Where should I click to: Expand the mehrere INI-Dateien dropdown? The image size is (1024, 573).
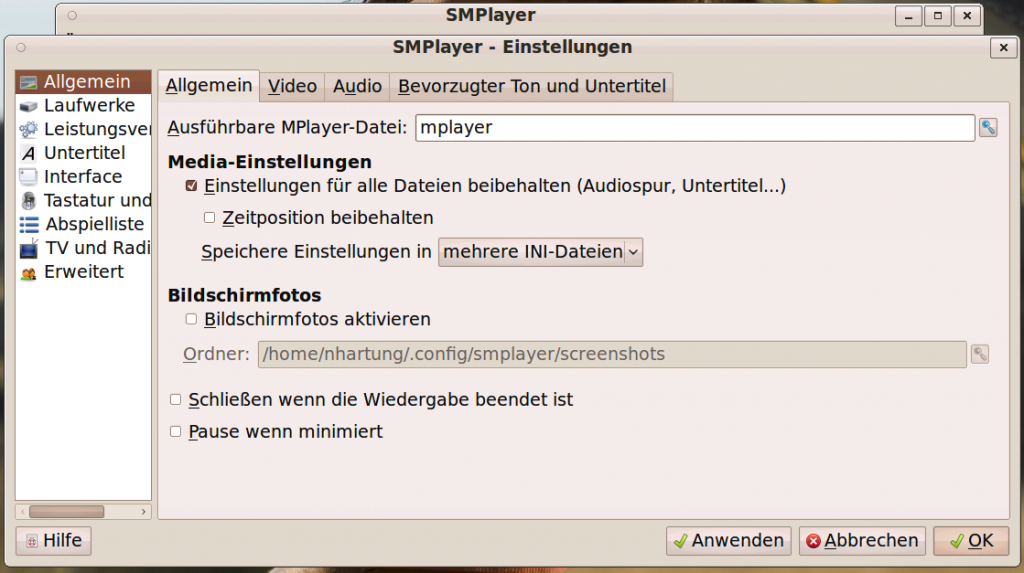coord(540,252)
